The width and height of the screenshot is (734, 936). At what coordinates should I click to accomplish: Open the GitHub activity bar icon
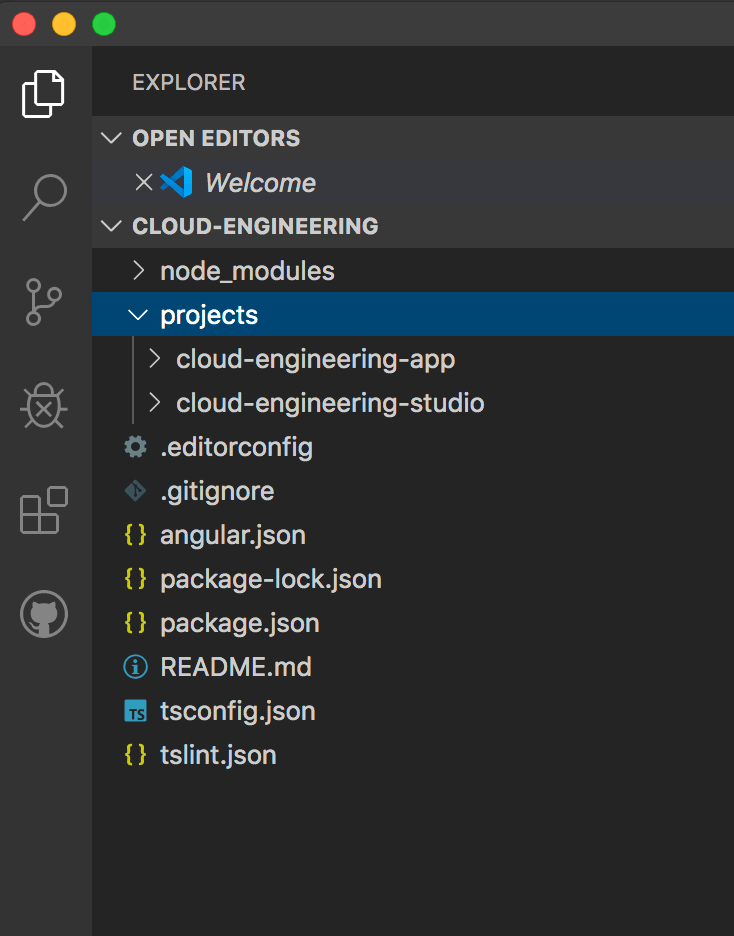44,614
